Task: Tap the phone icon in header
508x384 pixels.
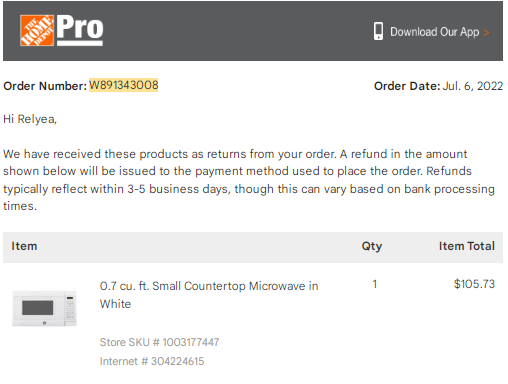Action: (x=378, y=31)
